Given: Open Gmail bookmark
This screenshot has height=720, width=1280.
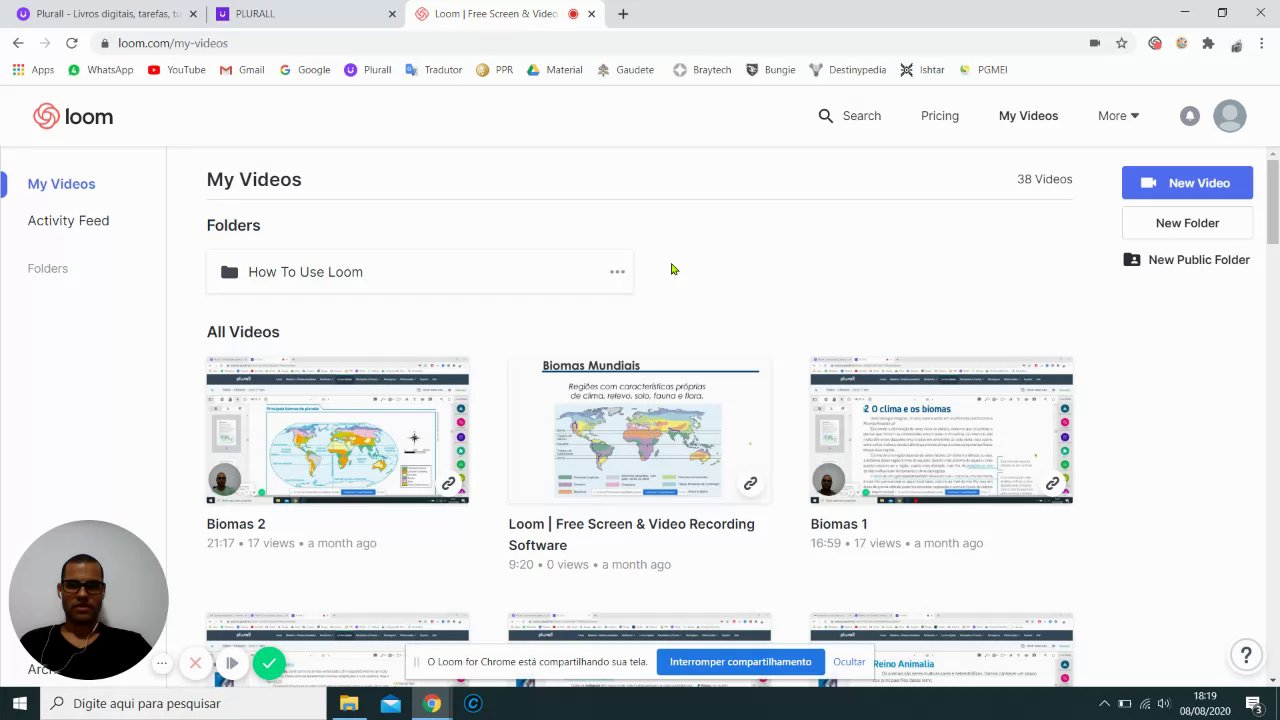Looking at the screenshot, I should (241, 70).
